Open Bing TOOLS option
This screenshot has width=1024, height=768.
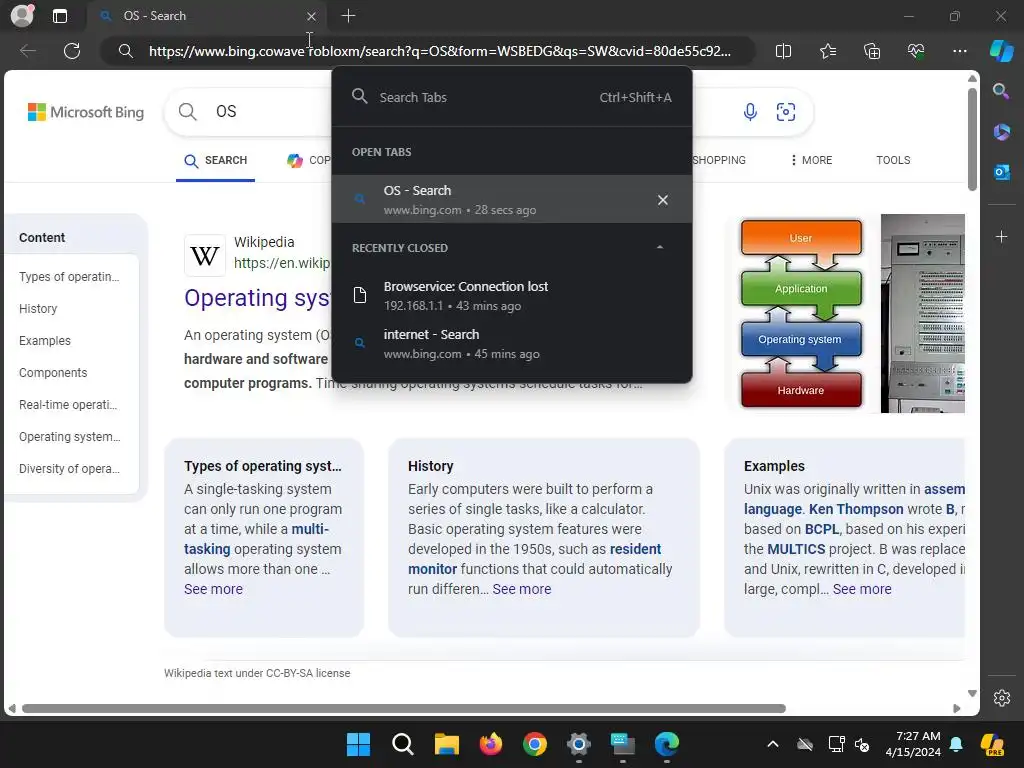pyautogui.click(x=893, y=160)
